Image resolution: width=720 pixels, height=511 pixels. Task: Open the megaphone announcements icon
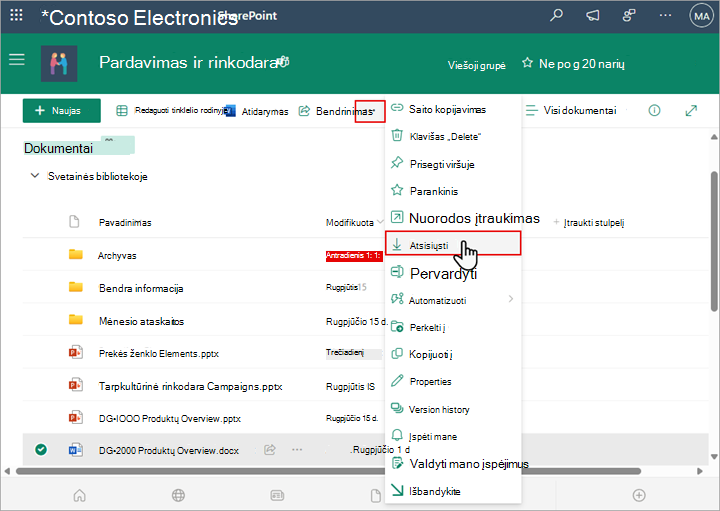(592, 16)
